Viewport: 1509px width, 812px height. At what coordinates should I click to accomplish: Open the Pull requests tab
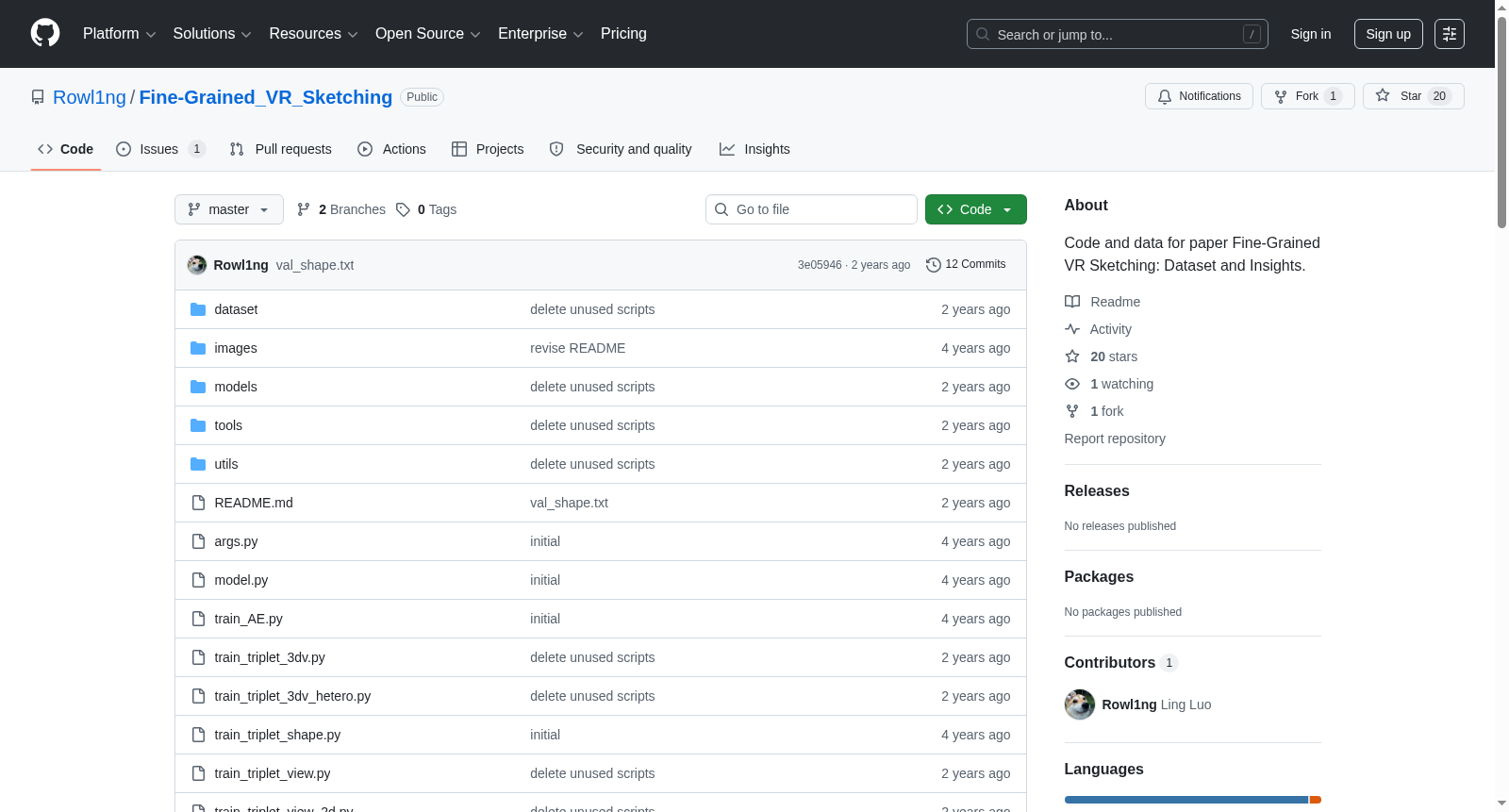(x=280, y=149)
